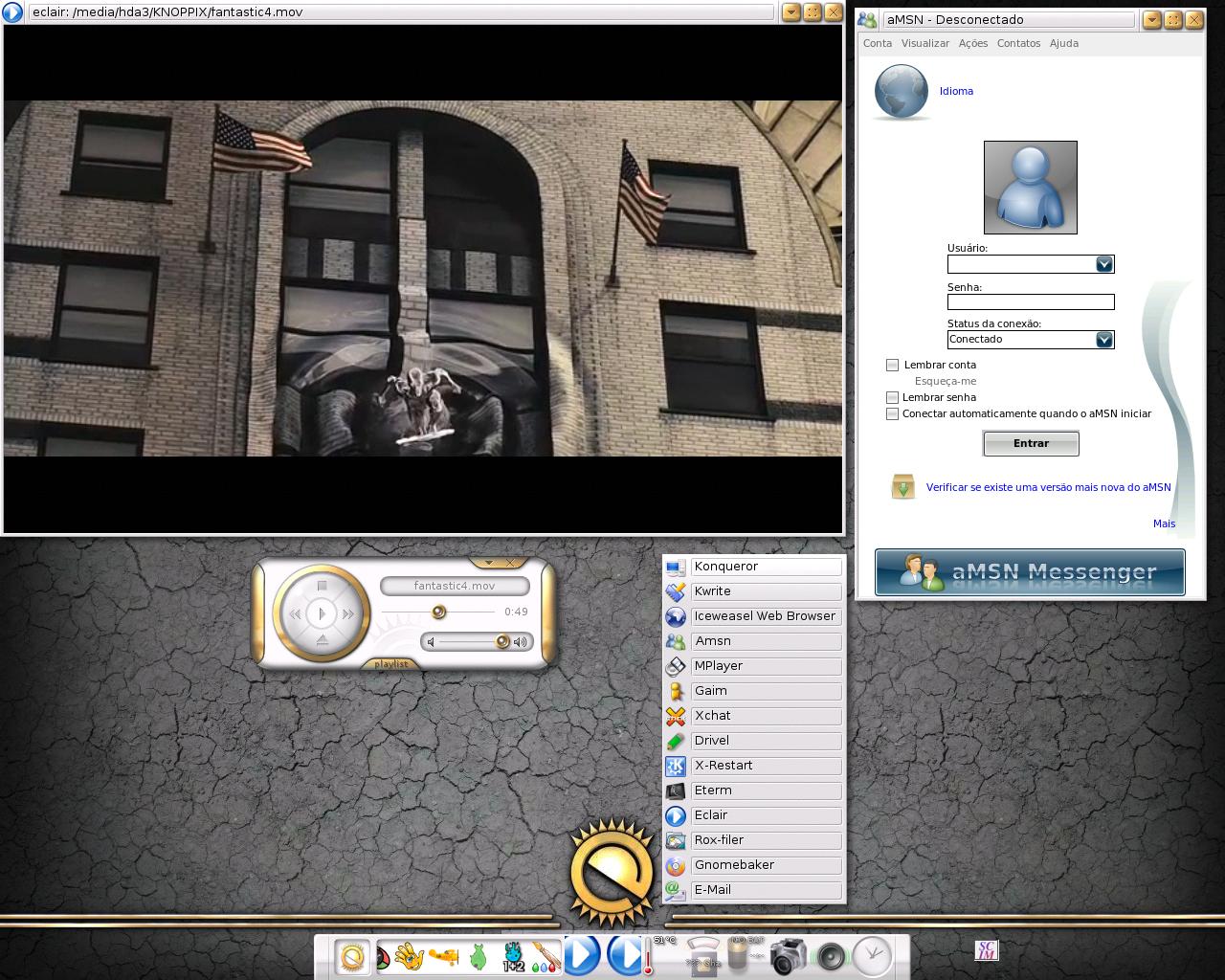Click the blue 1+2 icon in dock
The height and width of the screenshot is (980, 1225).
click(513, 956)
